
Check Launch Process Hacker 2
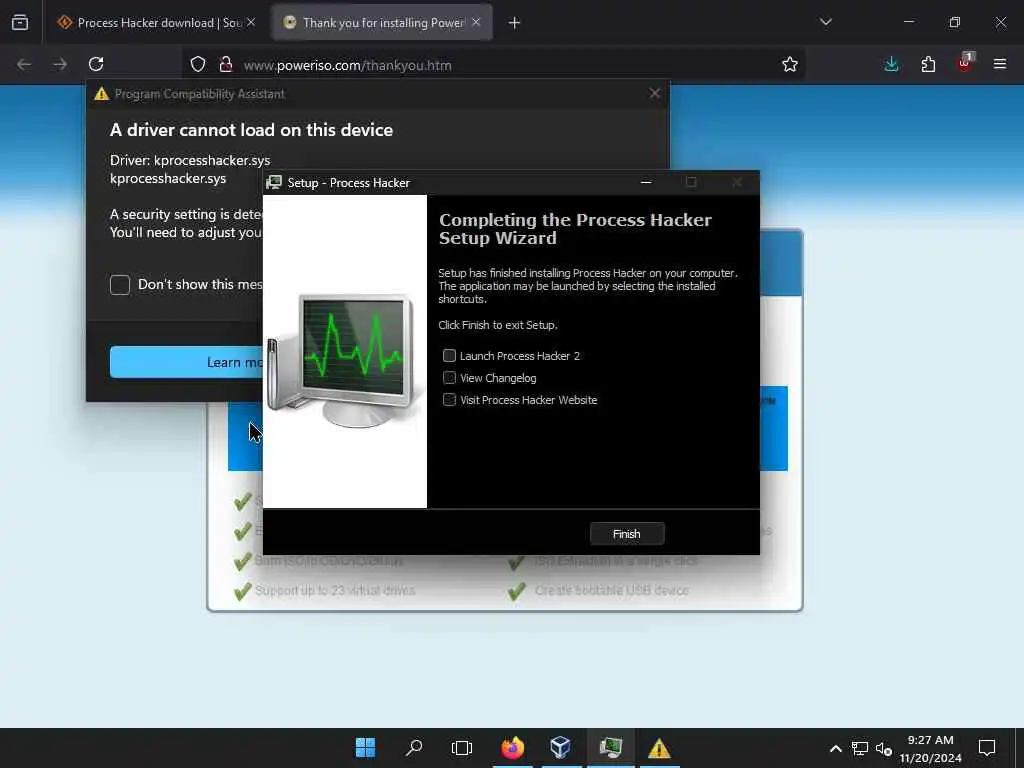(449, 355)
